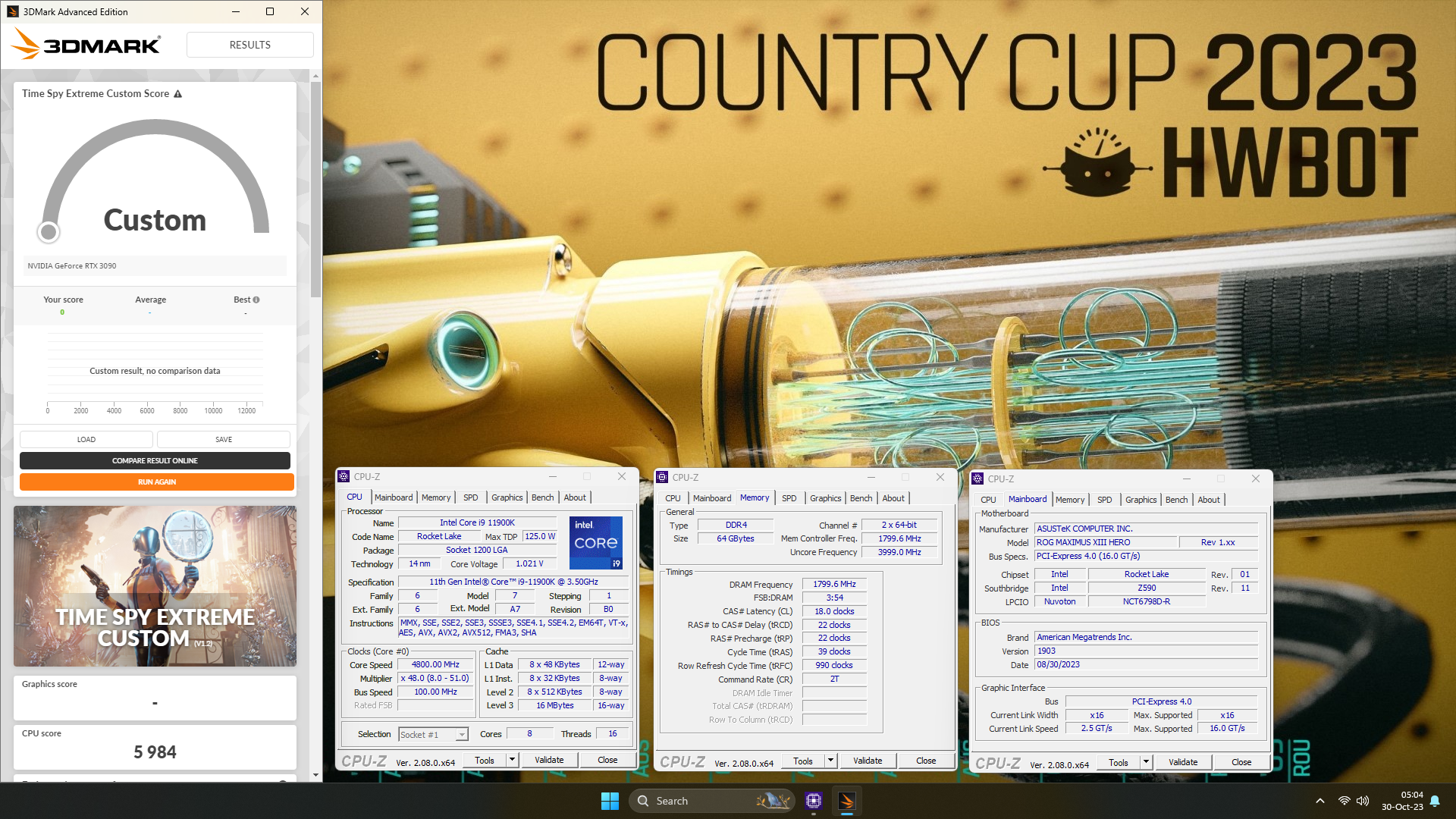Image resolution: width=1456 pixels, height=819 pixels.
Task: Click CPU-Z icon in taskbar
Action: pyautogui.click(x=814, y=801)
